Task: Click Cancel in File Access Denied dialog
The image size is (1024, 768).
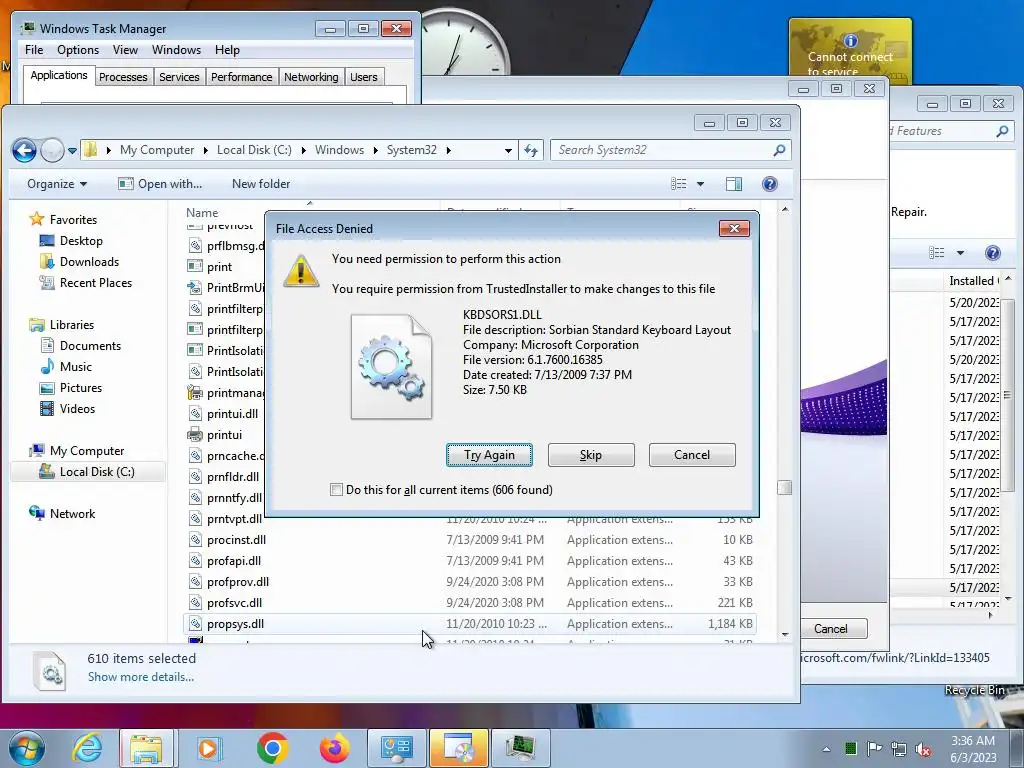Action: coord(692,455)
